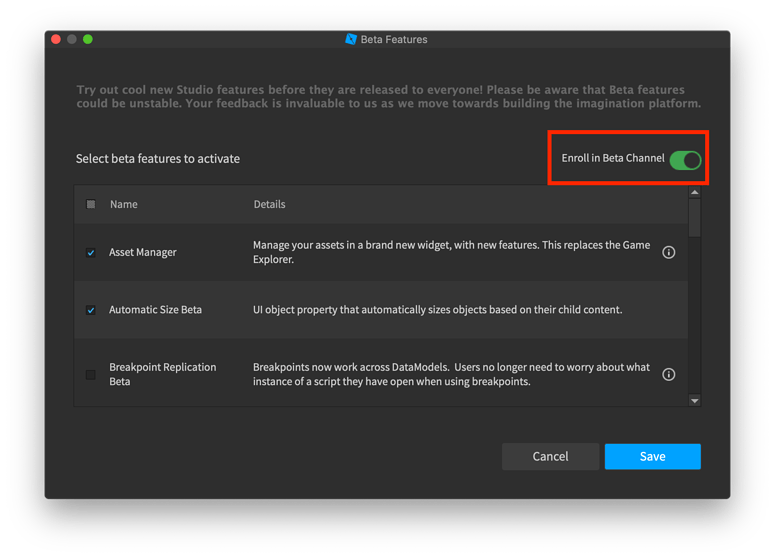Select the Breakpoint Replication Beta label
The height and width of the screenshot is (558, 775).
[x=163, y=374]
